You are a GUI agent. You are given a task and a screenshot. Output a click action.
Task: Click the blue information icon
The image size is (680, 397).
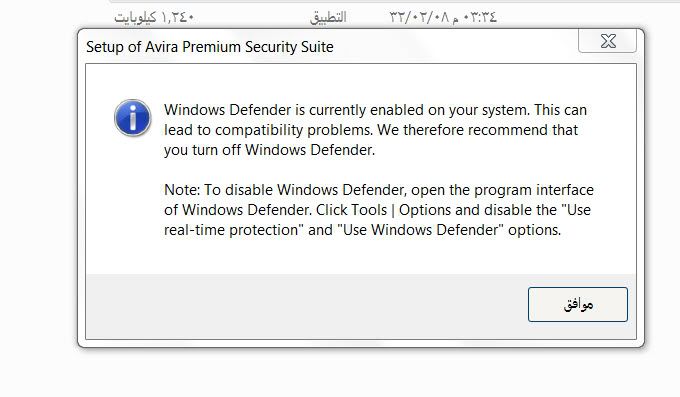coord(133,118)
